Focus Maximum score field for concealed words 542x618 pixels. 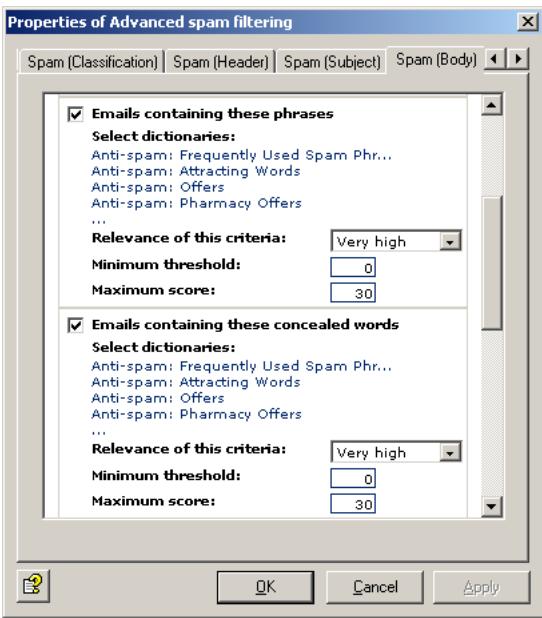coord(353,504)
